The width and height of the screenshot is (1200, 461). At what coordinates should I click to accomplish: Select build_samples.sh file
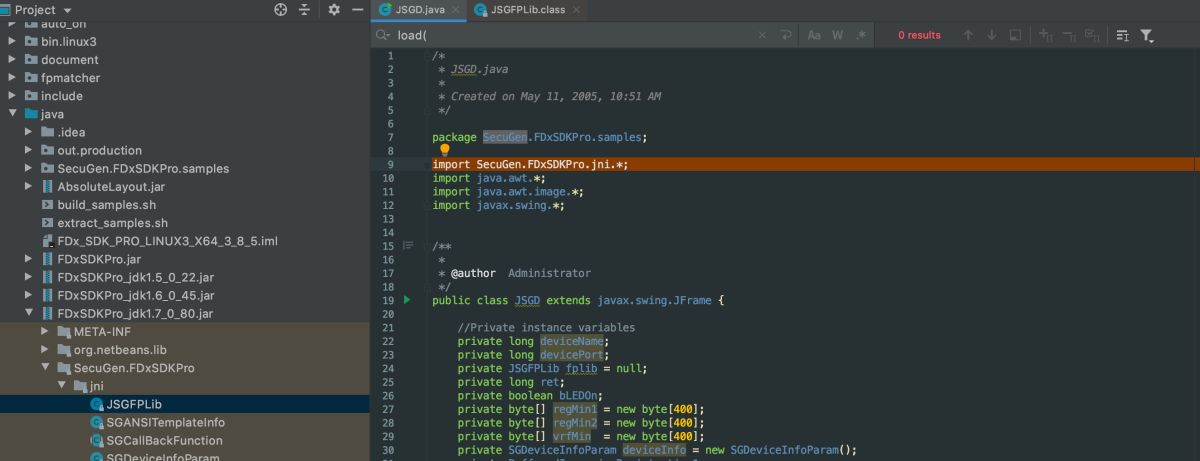pos(106,205)
